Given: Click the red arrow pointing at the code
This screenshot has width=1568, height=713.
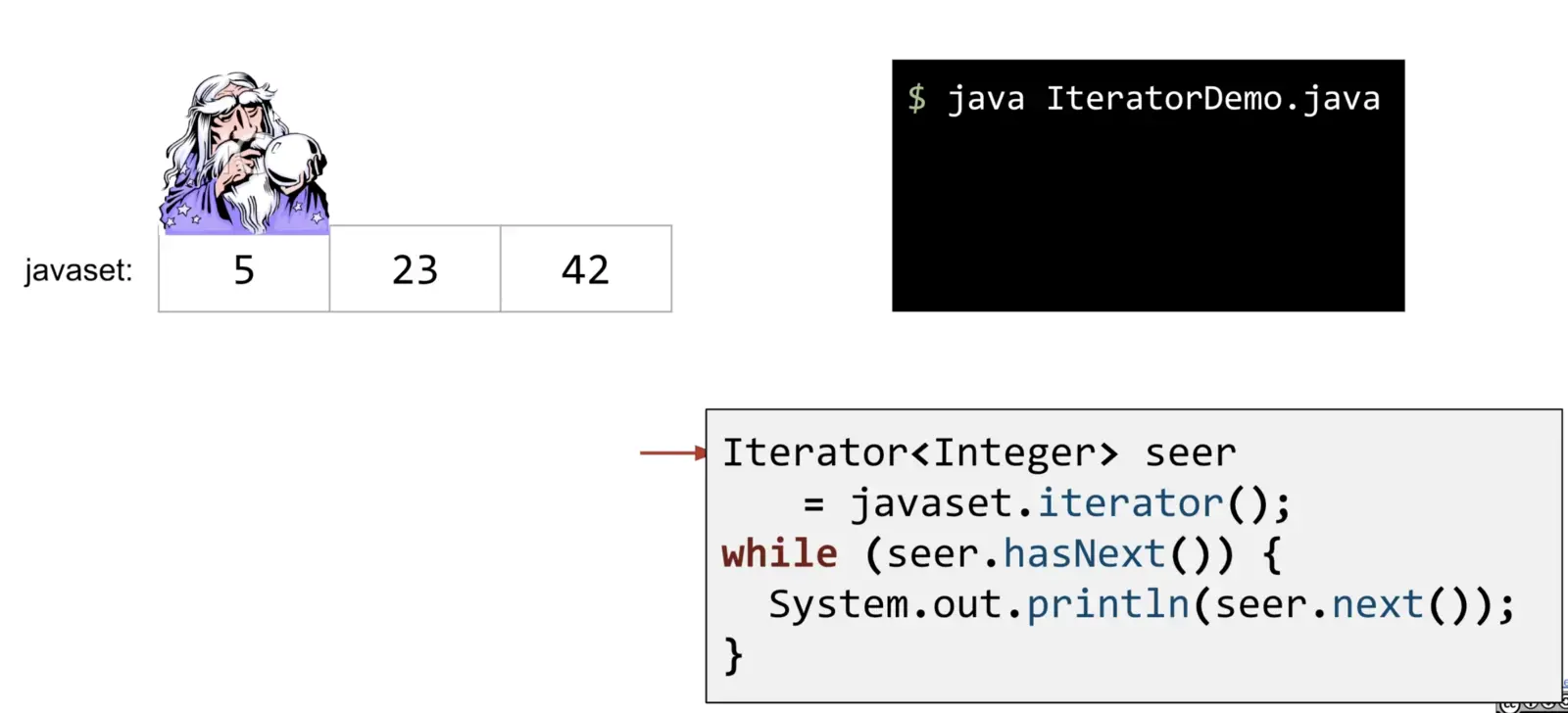Looking at the screenshot, I should click(x=673, y=452).
